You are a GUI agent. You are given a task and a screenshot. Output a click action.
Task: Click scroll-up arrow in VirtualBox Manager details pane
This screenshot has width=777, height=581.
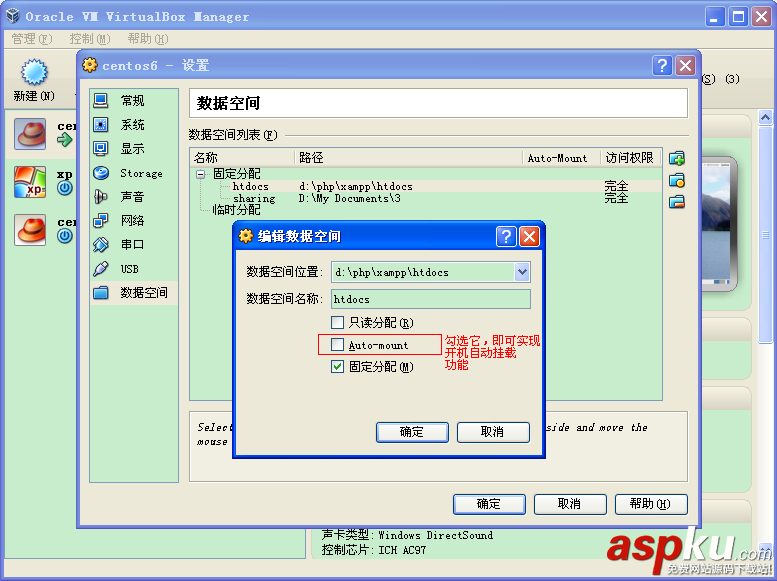(765, 117)
